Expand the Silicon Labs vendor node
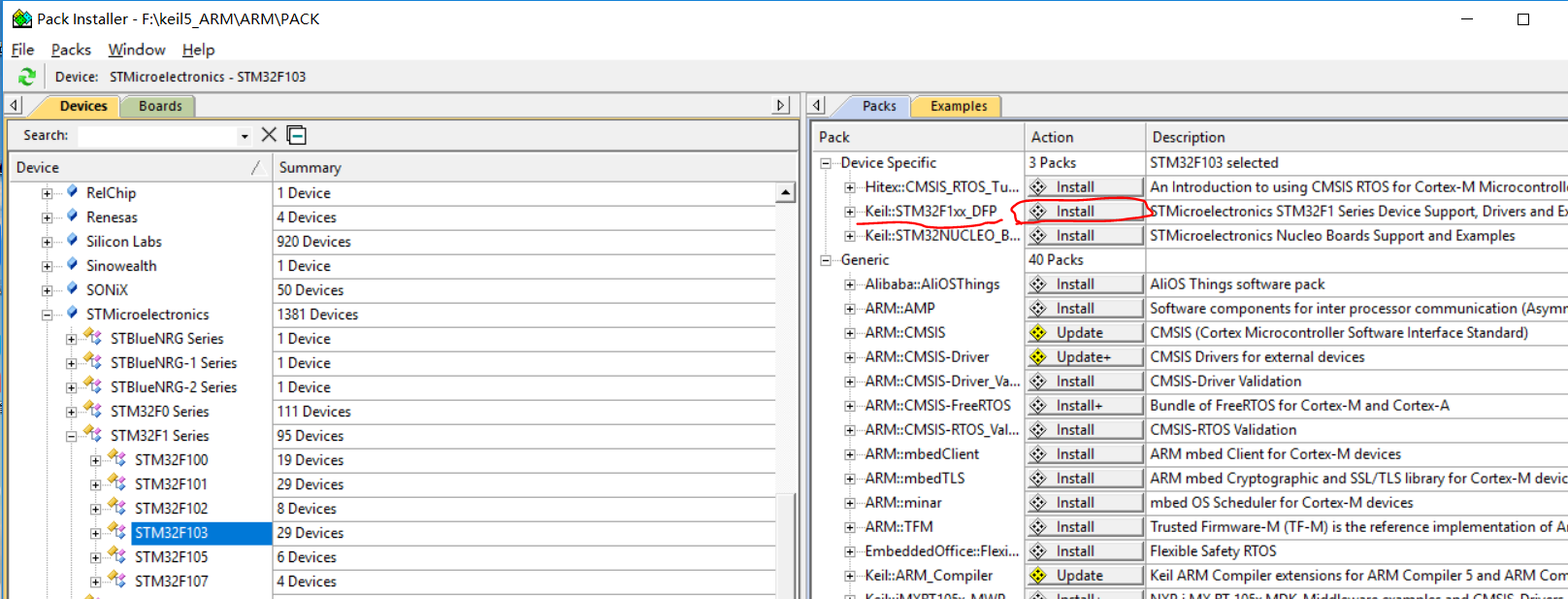This screenshot has width=1568, height=599. pyautogui.click(x=47, y=242)
